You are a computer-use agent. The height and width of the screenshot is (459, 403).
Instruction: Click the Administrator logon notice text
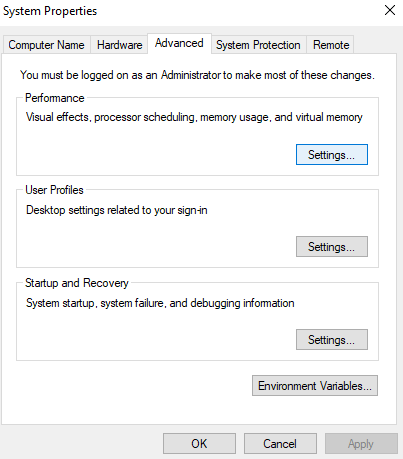(197, 75)
